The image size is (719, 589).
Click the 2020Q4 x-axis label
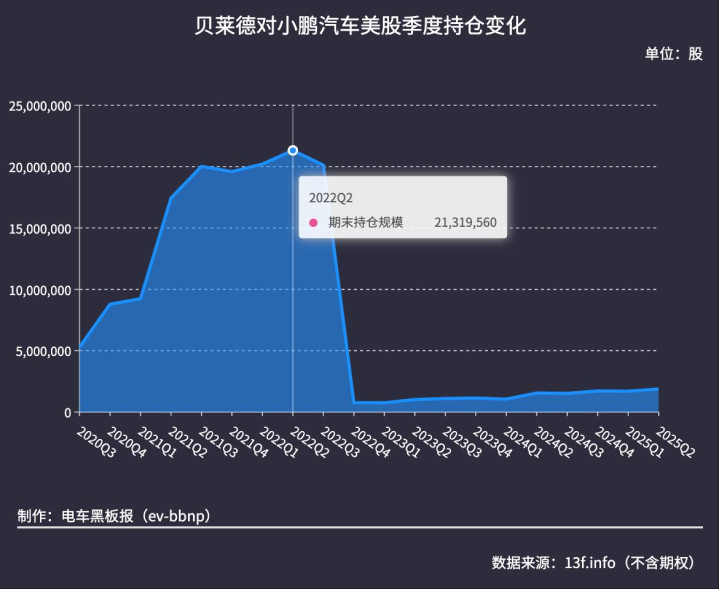[127, 442]
